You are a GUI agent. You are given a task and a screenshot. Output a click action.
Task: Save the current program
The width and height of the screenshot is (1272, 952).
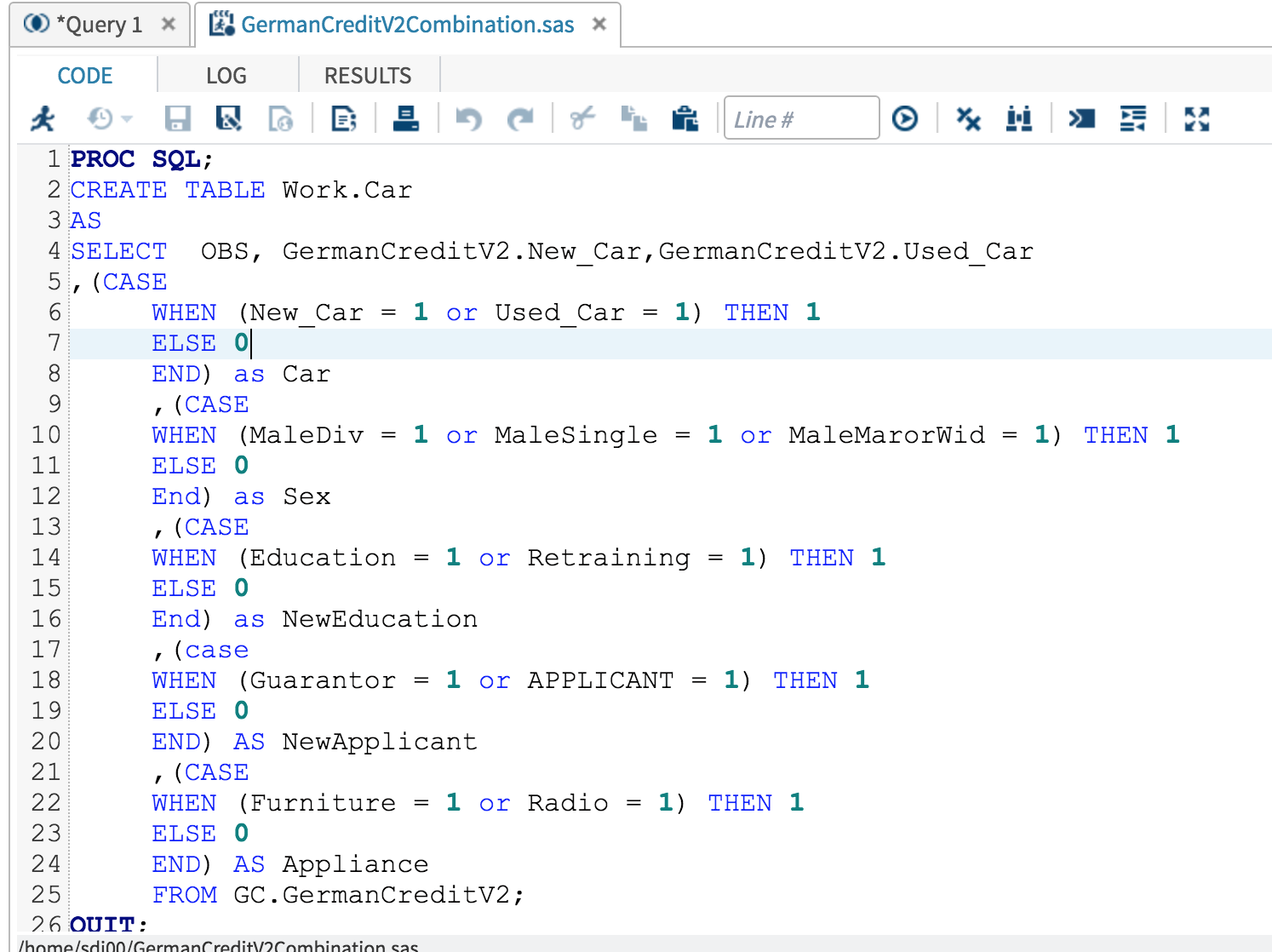[177, 118]
